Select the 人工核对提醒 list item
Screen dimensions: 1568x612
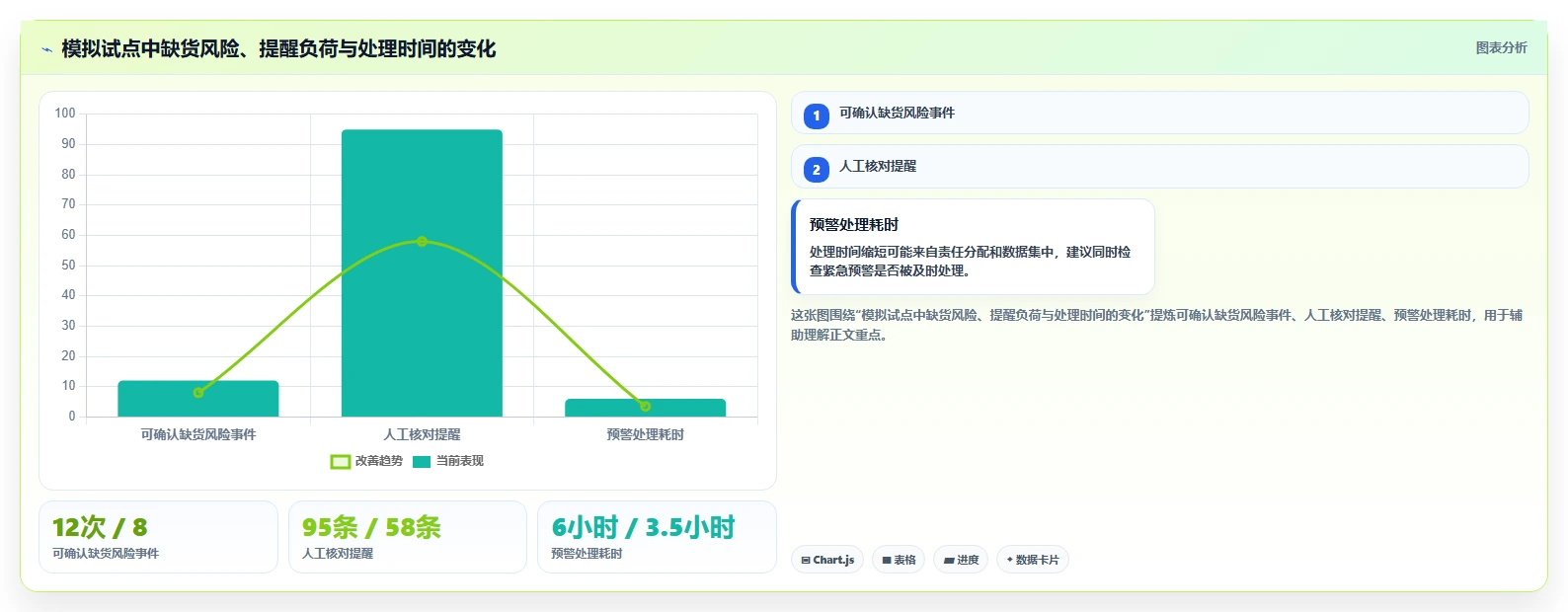1159,167
